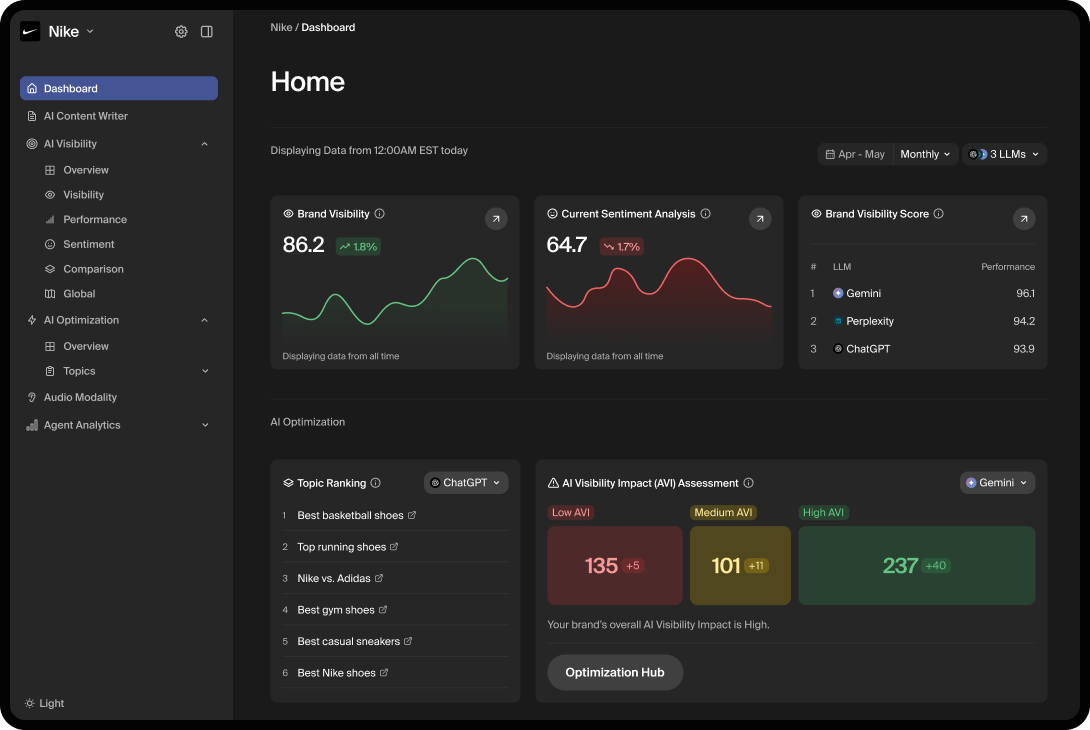Open the Monthly frequency dropdown

point(924,154)
